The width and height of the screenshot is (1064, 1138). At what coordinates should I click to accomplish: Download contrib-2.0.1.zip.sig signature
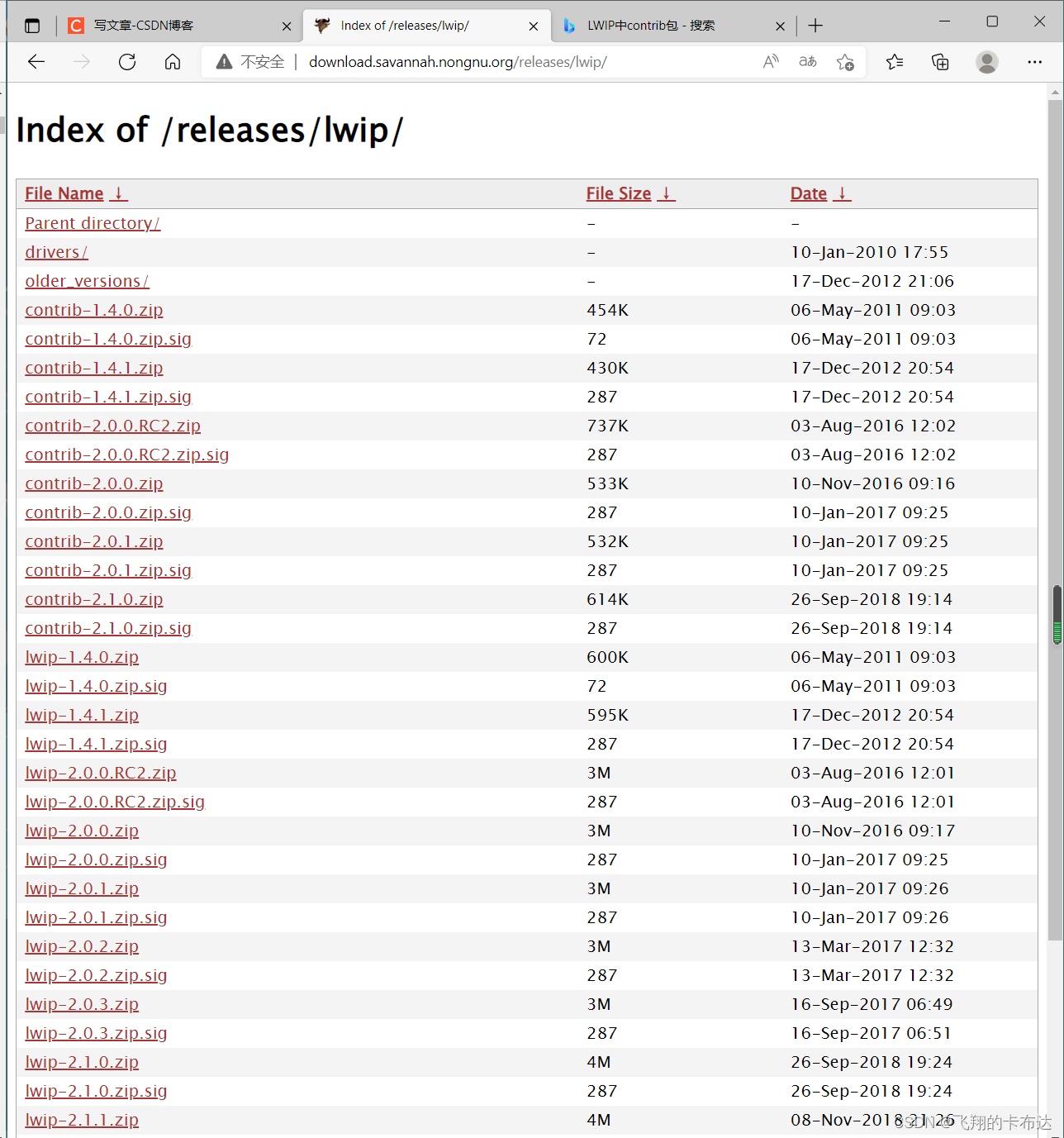click(x=108, y=570)
